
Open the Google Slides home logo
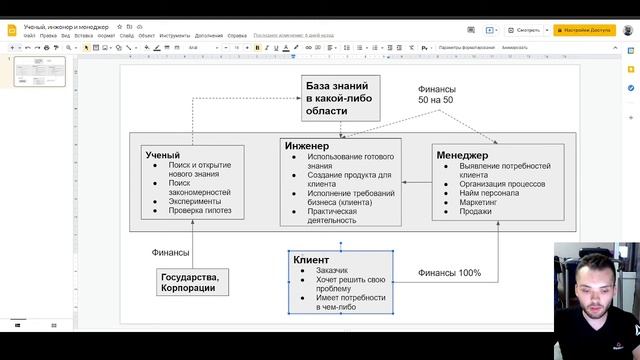[x=12, y=31]
